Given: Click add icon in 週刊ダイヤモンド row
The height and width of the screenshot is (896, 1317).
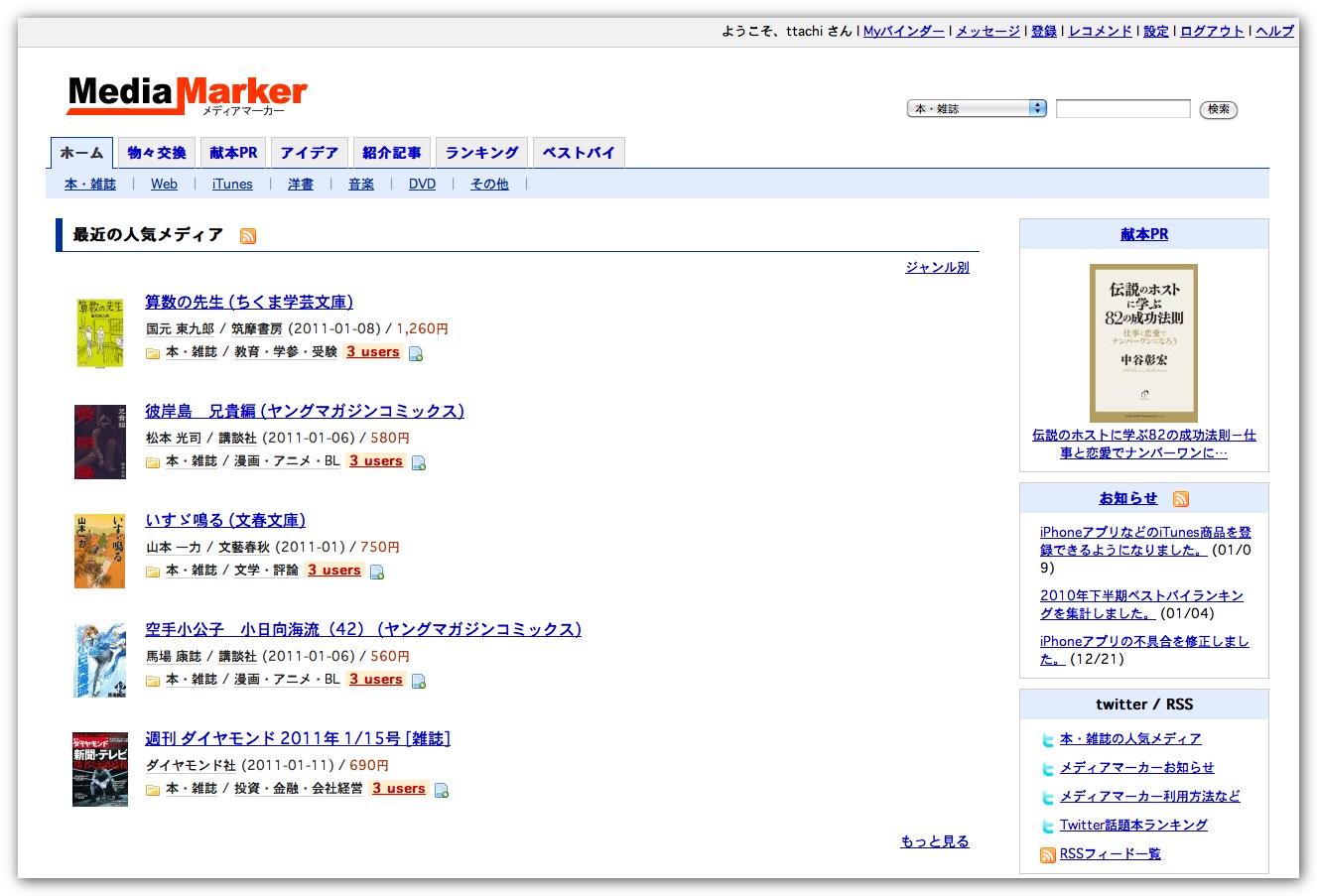Looking at the screenshot, I should point(442,790).
